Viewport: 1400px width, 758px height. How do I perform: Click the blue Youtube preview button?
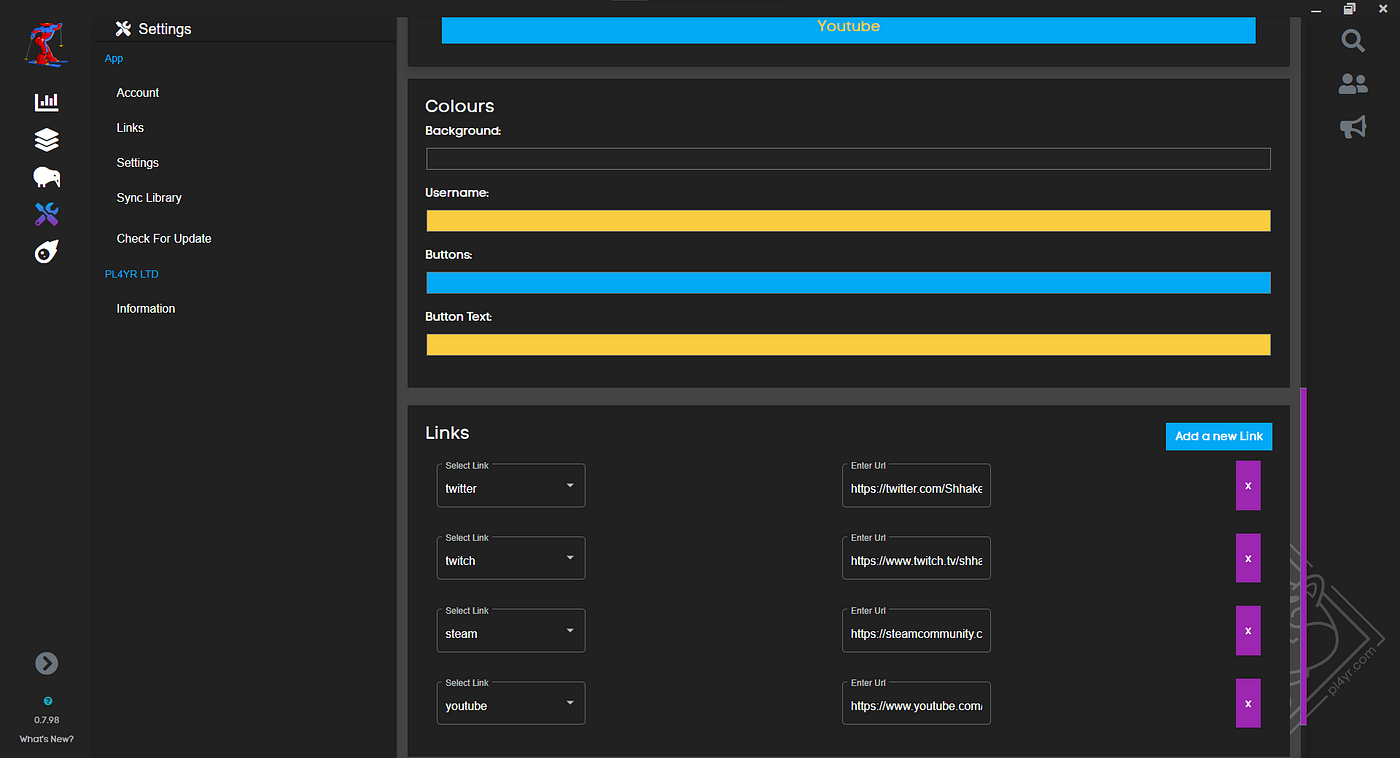point(848,28)
